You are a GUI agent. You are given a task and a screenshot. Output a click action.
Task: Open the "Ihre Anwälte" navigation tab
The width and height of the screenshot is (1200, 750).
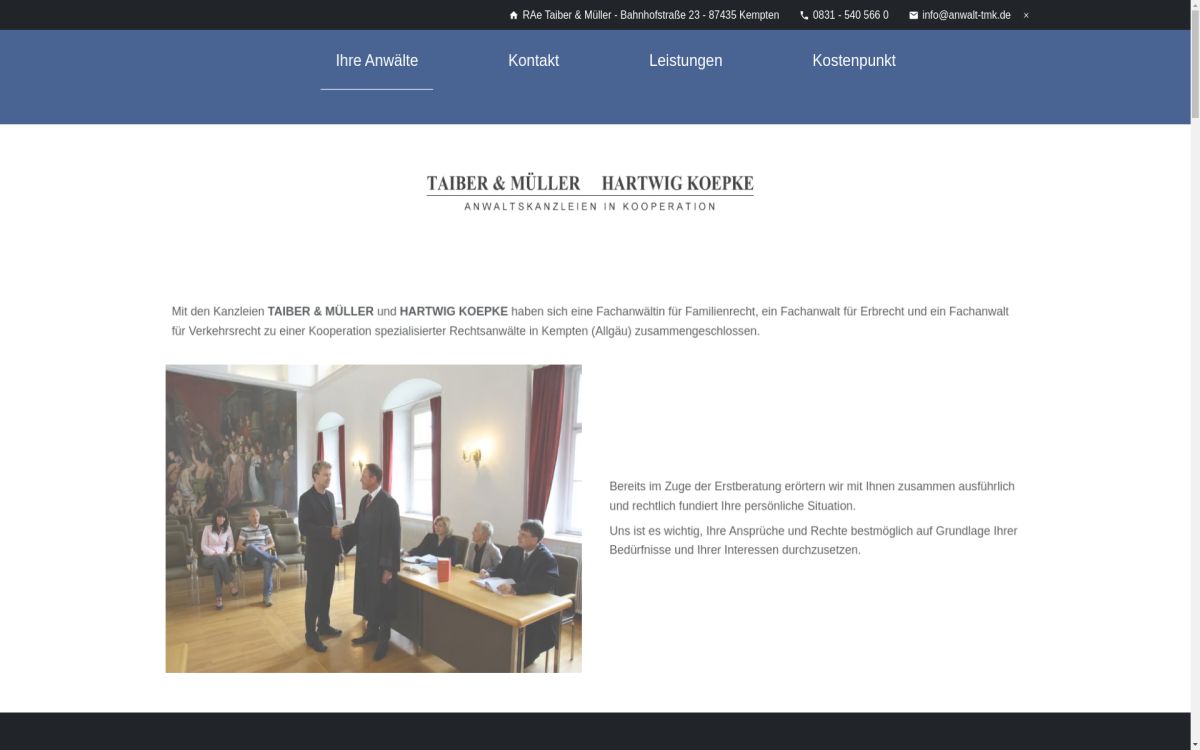tap(376, 60)
